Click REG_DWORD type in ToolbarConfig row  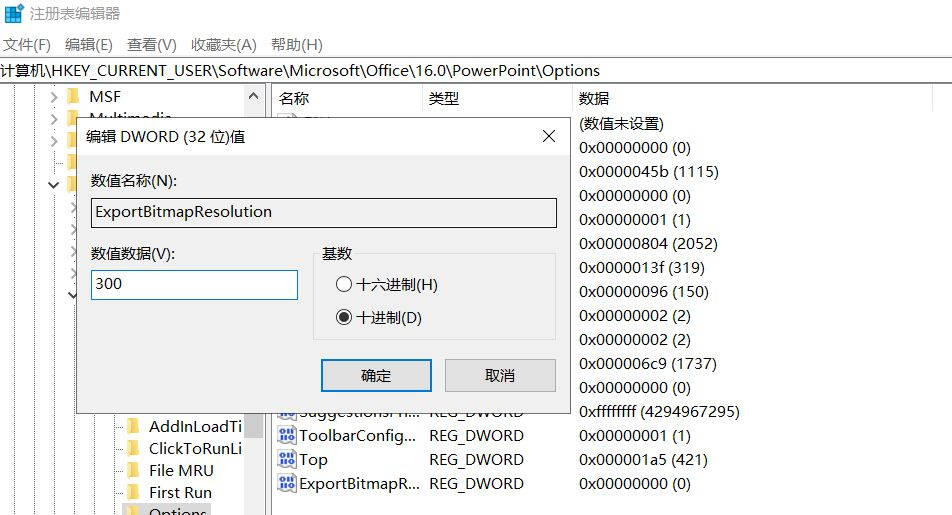(477, 436)
